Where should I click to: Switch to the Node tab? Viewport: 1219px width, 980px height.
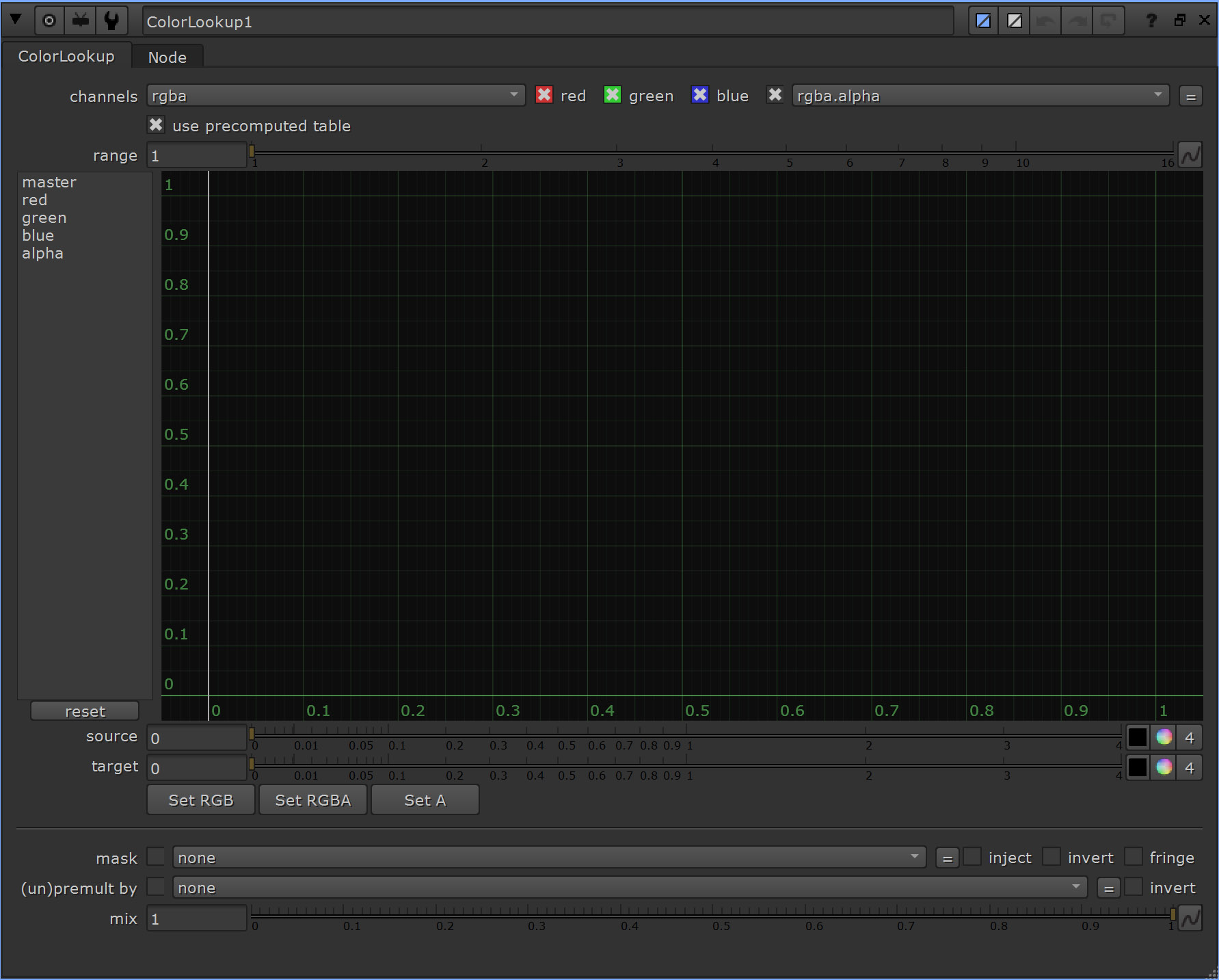(168, 56)
